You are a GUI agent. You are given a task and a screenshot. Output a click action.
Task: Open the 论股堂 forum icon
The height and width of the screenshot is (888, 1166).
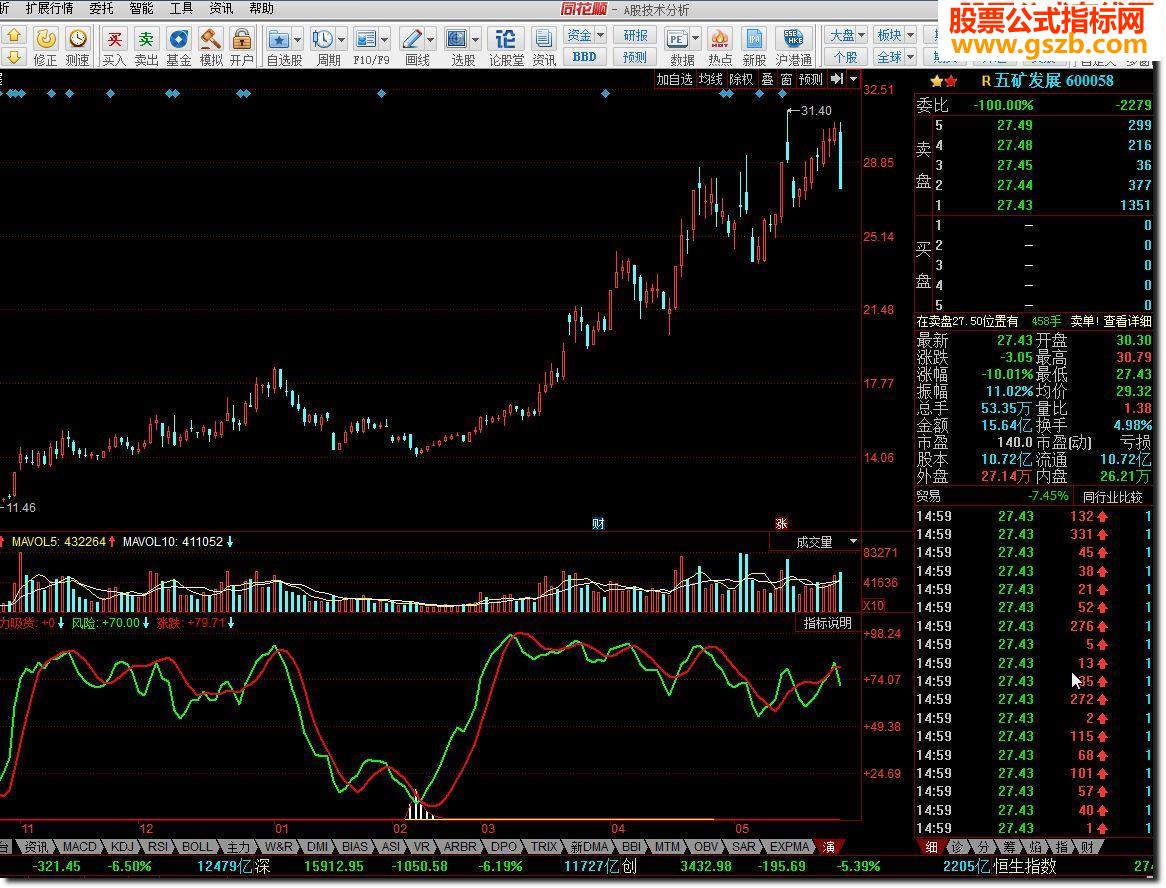click(506, 39)
